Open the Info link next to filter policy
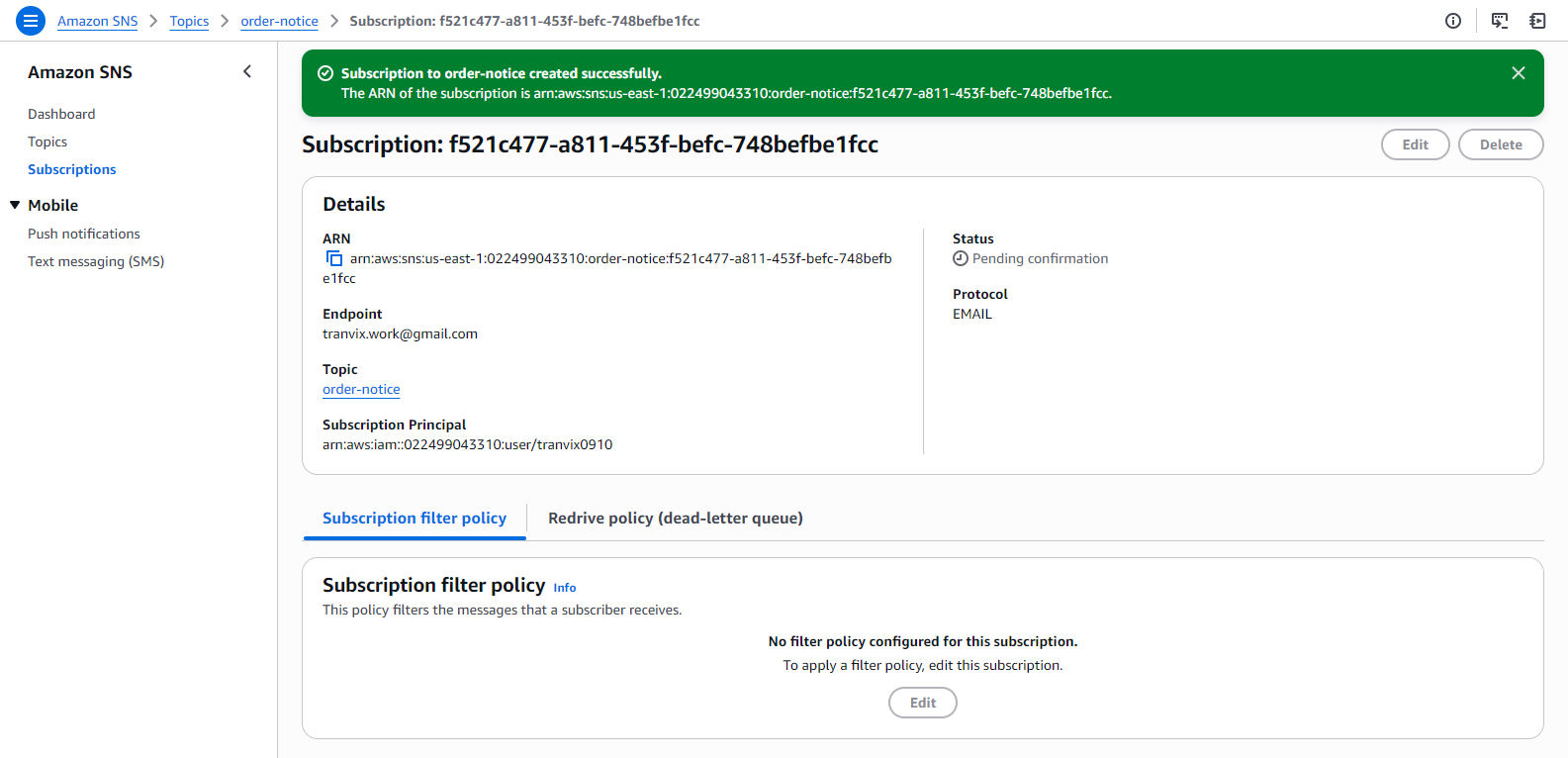 [x=565, y=588]
